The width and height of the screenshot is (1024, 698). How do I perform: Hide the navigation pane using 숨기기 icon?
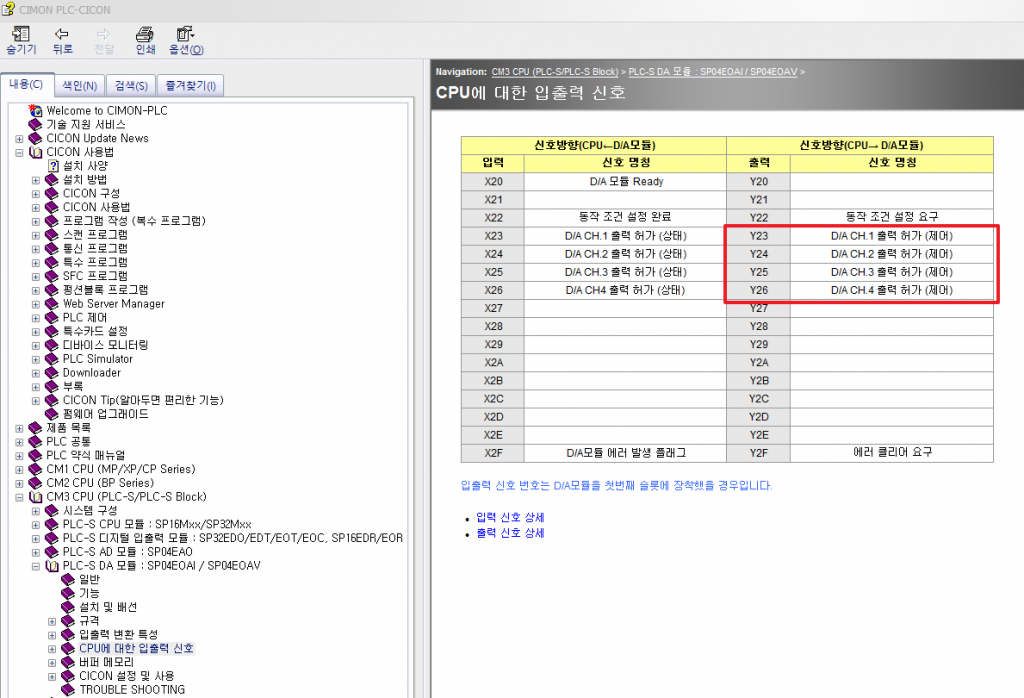(20, 38)
